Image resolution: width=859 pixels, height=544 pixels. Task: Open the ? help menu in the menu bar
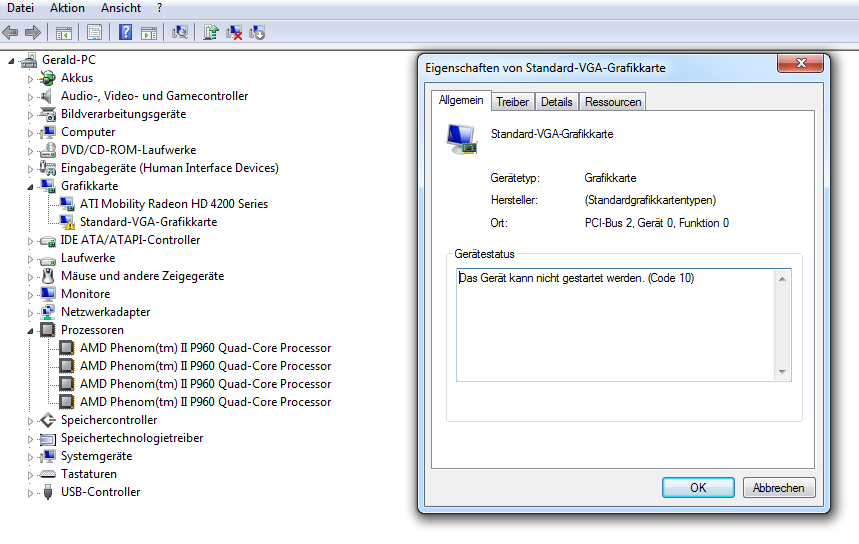pyautogui.click(x=159, y=8)
